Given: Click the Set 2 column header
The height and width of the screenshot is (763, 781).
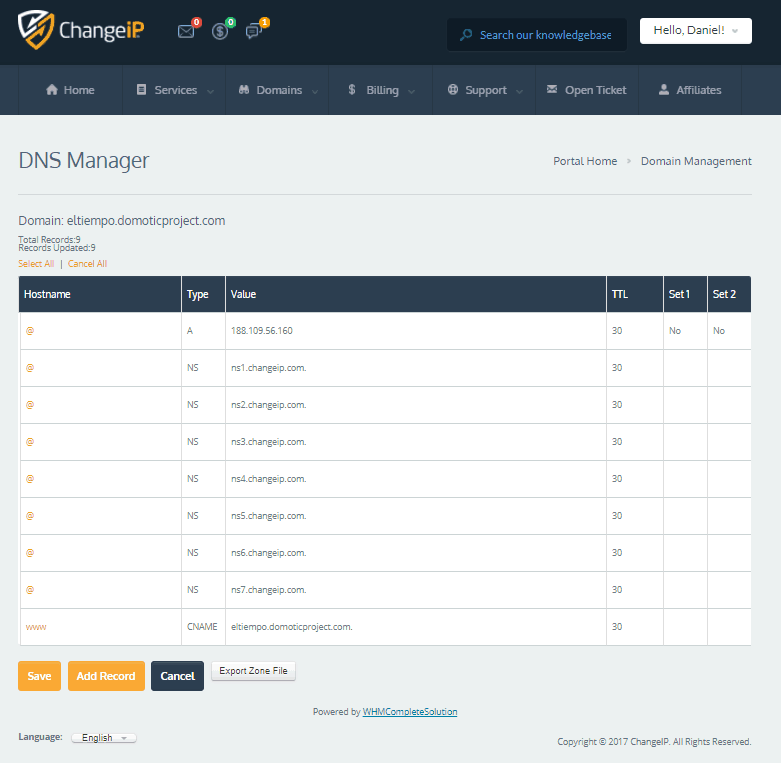Looking at the screenshot, I should pos(729,294).
